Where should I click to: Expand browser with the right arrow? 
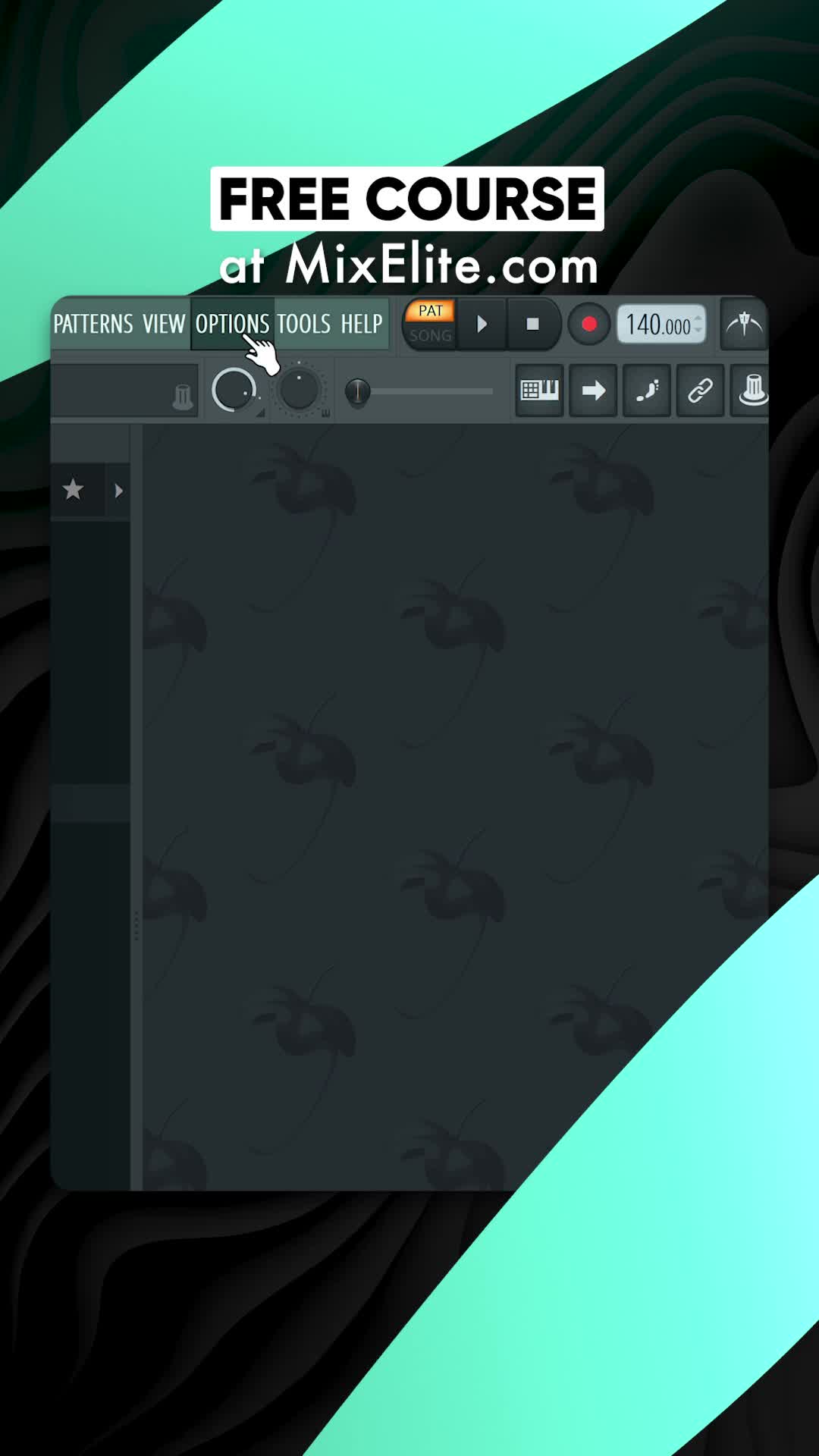pyautogui.click(x=118, y=491)
